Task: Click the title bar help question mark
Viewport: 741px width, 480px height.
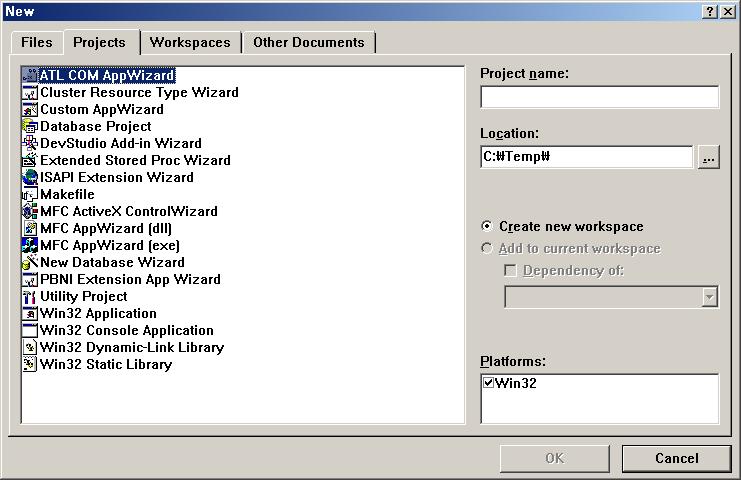Action: 710,11
